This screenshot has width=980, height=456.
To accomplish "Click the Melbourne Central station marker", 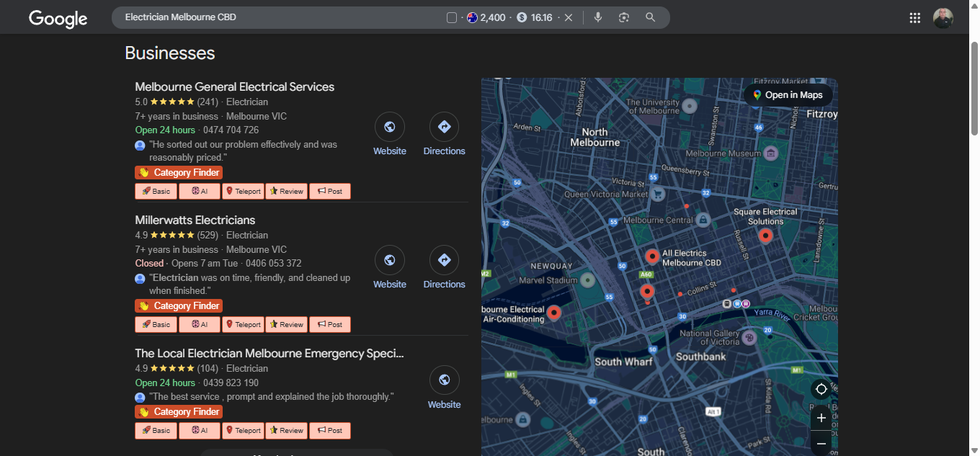I will tap(702, 220).
